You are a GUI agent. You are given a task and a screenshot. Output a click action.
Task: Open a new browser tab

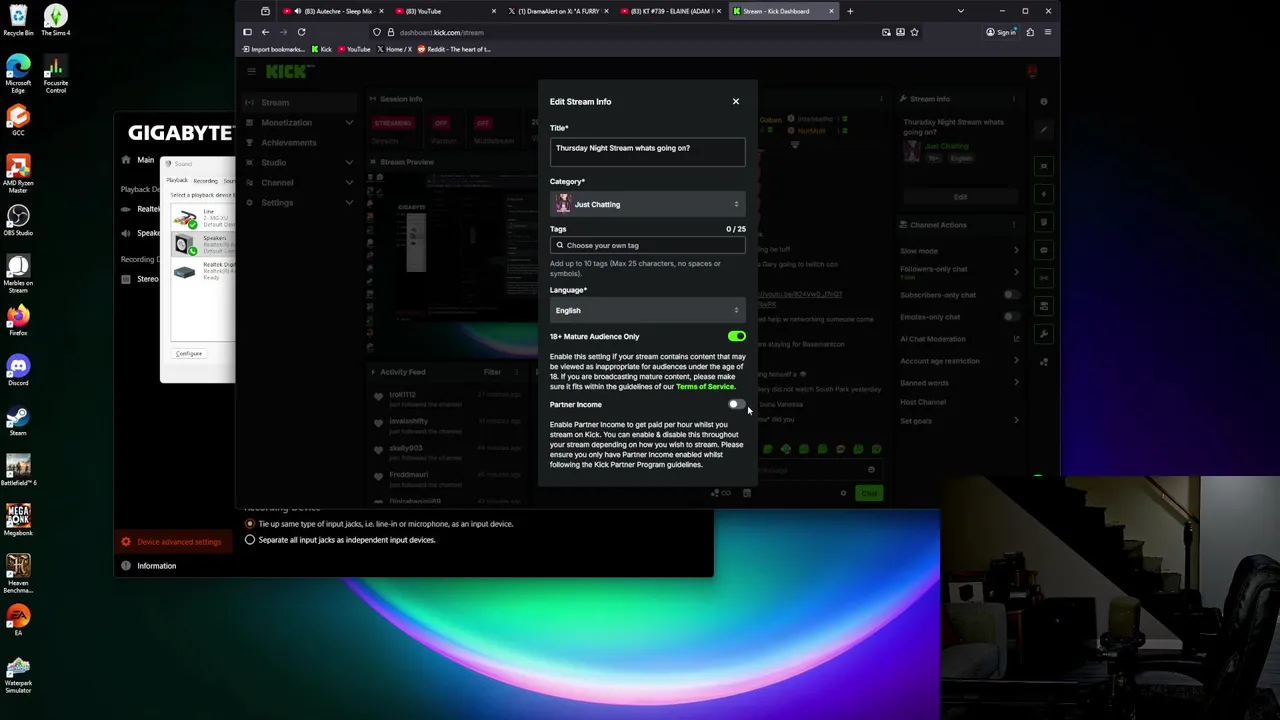850,11
